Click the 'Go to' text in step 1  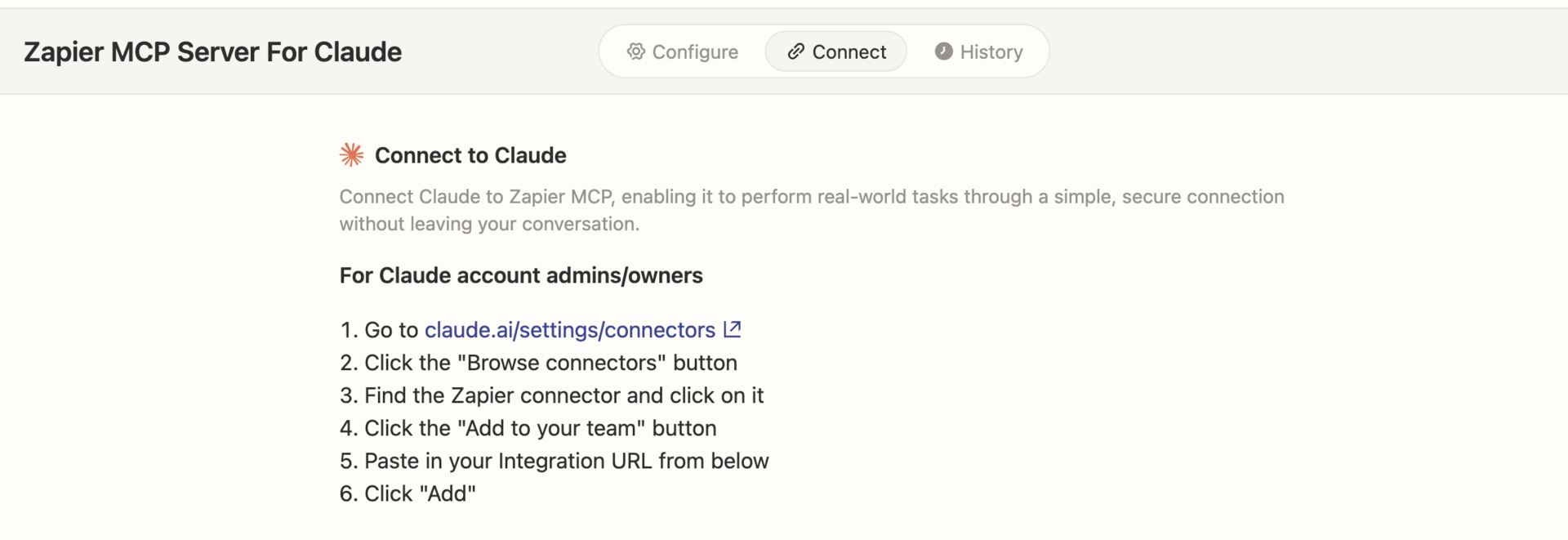[x=390, y=330]
